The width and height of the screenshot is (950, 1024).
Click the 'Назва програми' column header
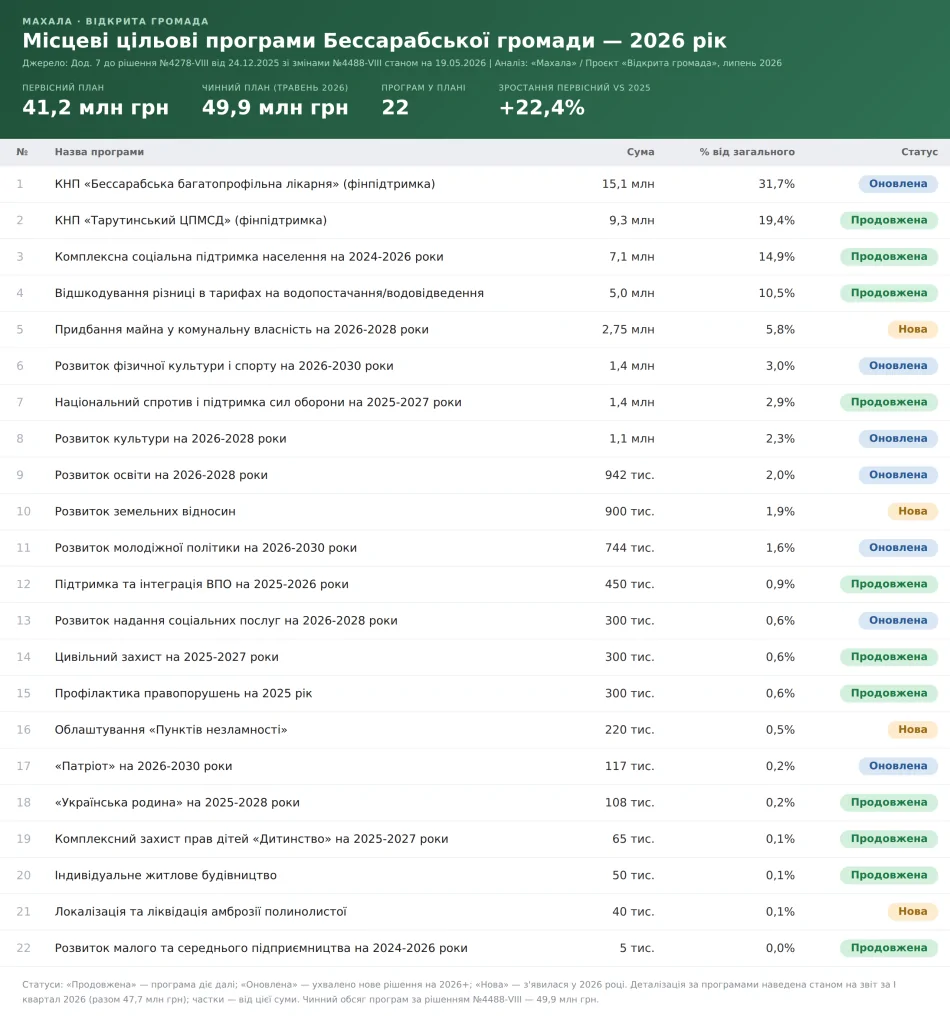point(99,152)
